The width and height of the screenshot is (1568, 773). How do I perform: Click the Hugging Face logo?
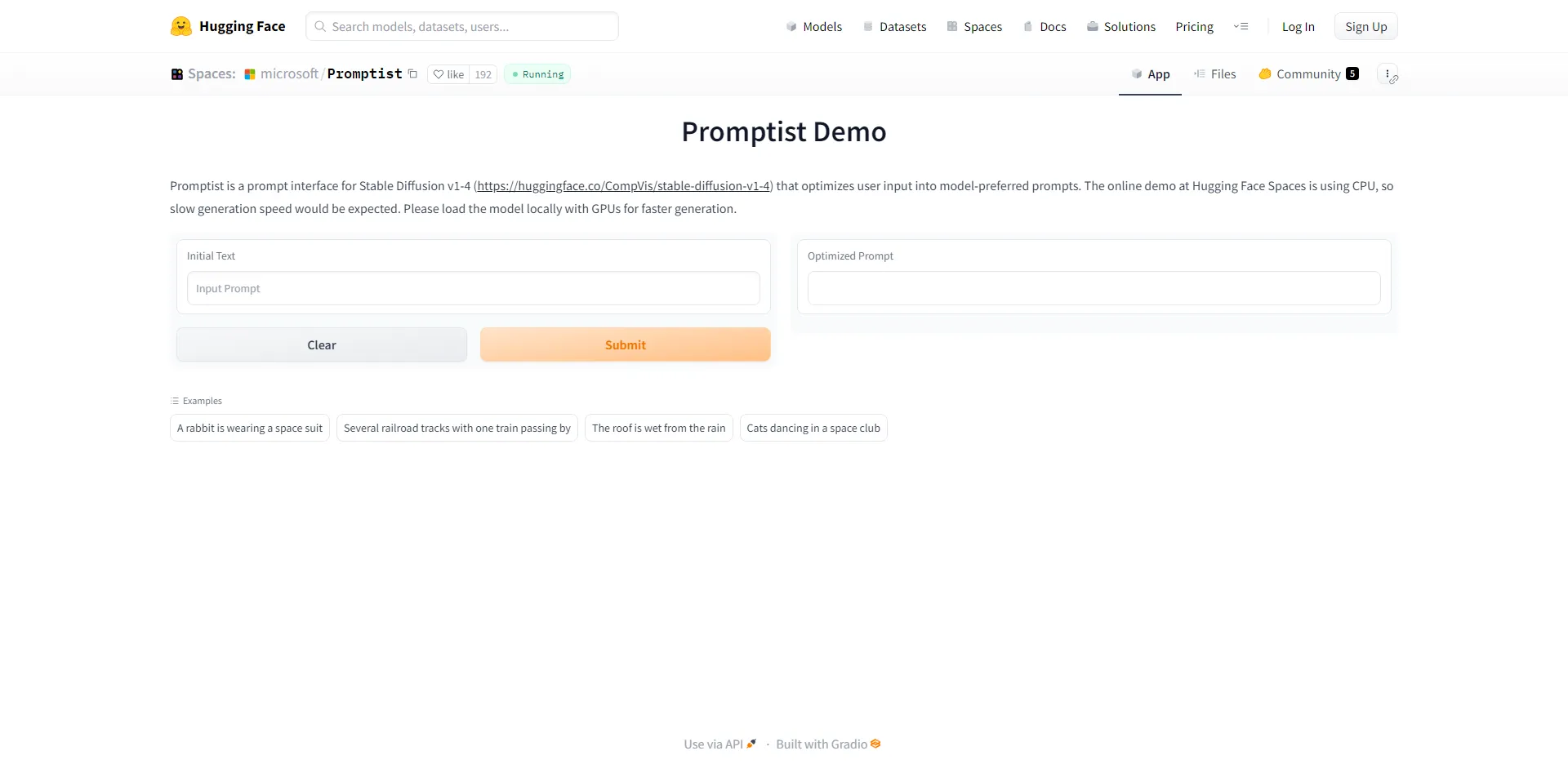[180, 25]
